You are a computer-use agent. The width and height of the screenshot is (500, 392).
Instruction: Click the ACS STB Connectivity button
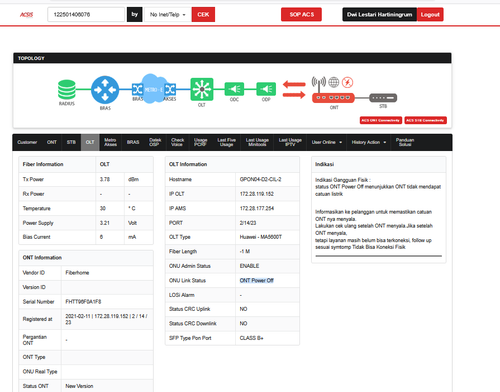[x=425, y=120]
